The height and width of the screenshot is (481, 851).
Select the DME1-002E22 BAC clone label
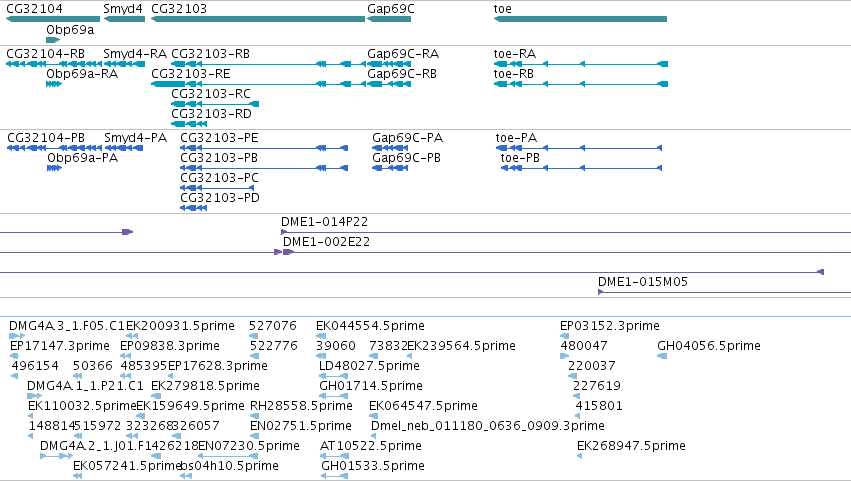pos(326,242)
